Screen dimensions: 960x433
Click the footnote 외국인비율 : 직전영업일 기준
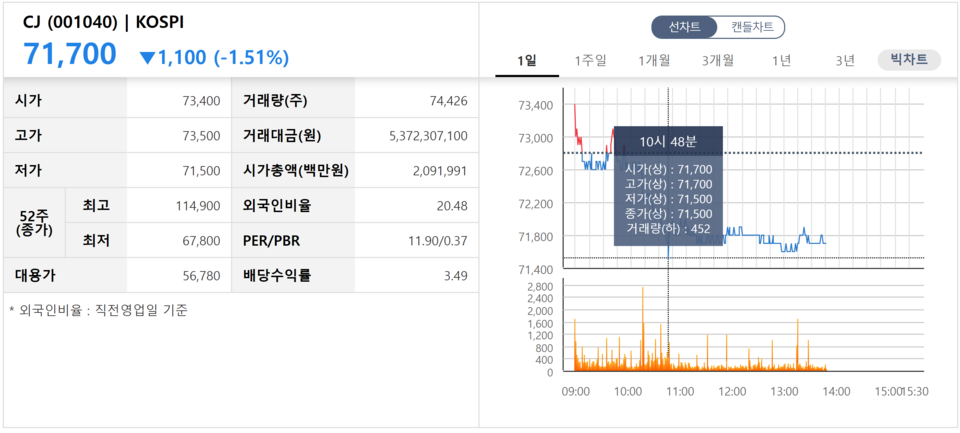(x=99, y=311)
